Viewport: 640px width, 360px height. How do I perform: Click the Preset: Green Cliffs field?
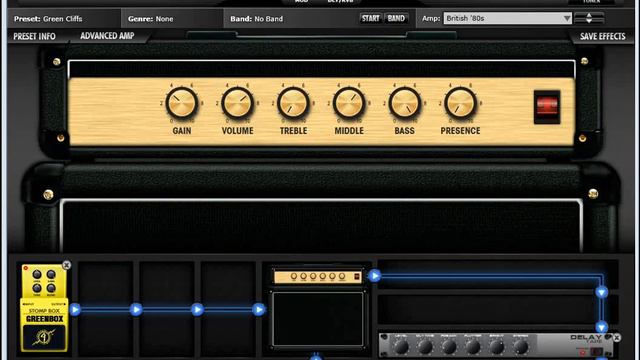pos(64,19)
